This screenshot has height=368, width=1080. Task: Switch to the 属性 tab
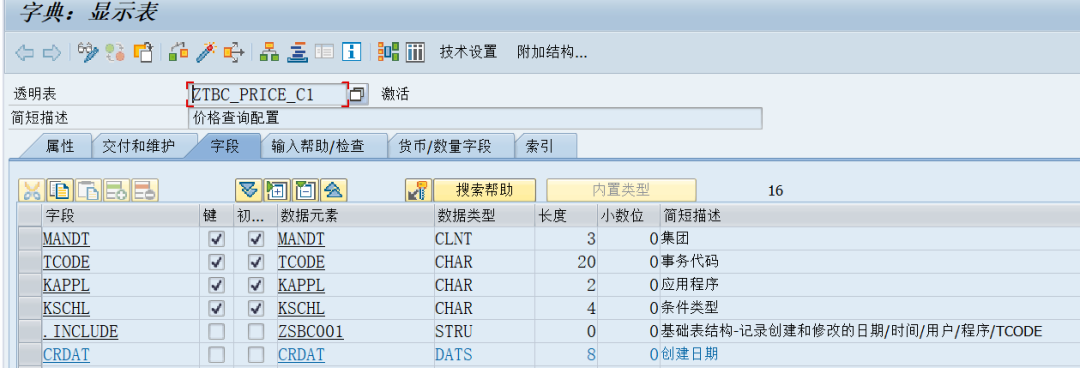pos(60,146)
